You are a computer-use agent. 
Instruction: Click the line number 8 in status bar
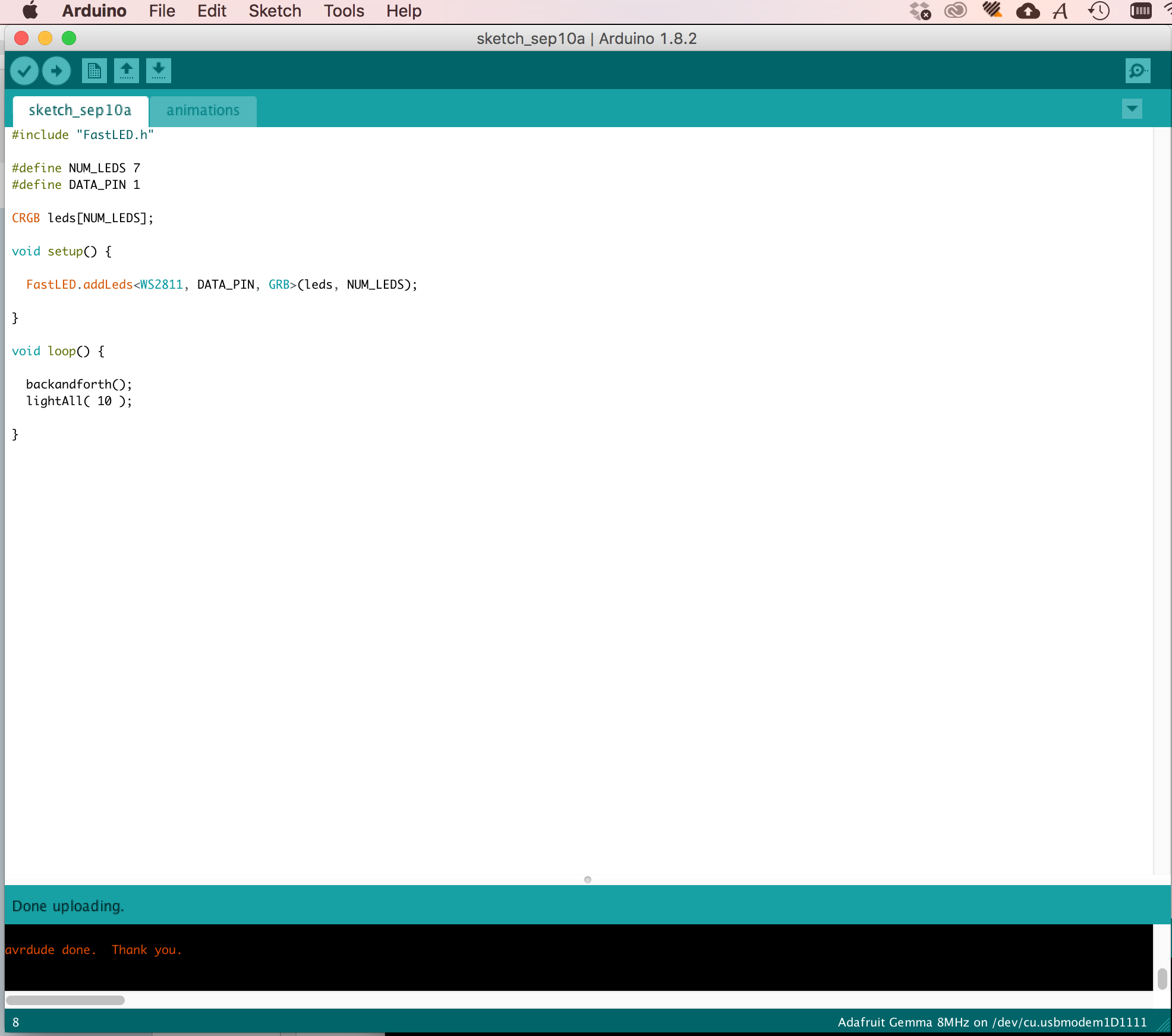[x=16, y=1022]
